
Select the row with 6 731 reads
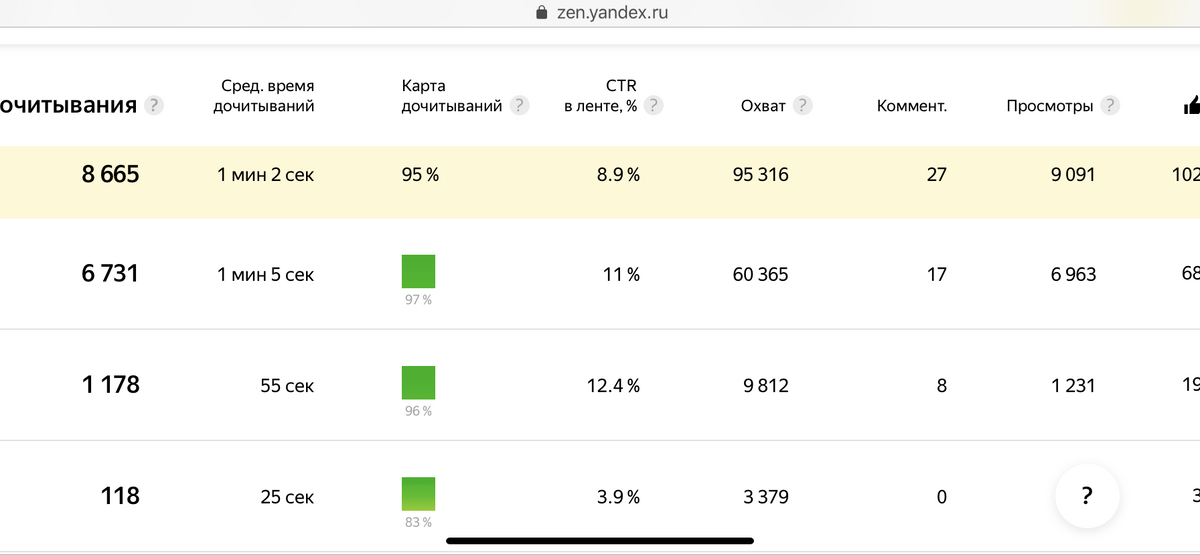(x=600, y=274)
